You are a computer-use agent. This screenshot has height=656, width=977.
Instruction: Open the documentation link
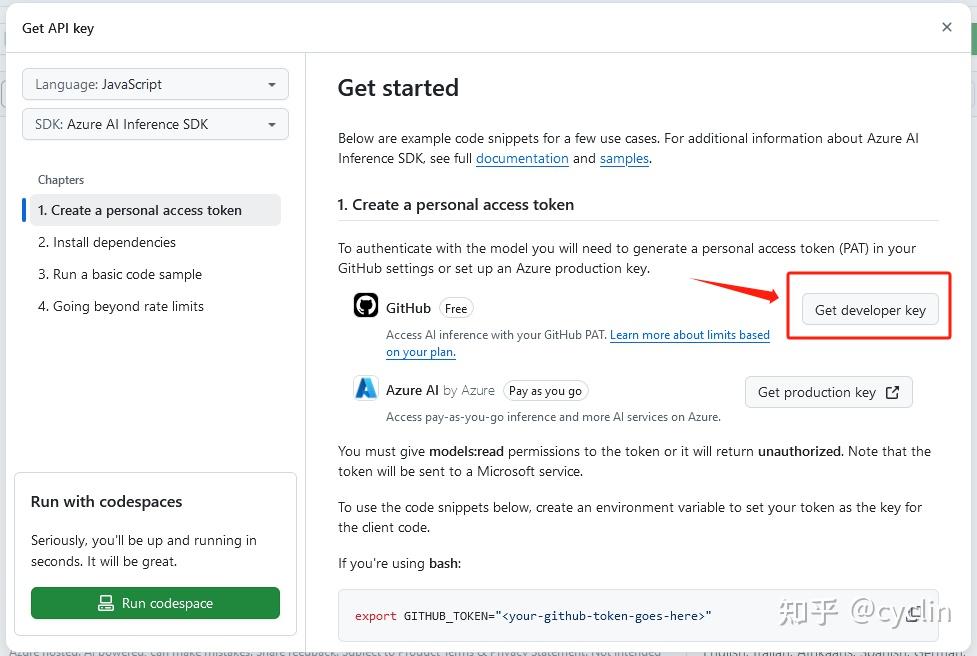[522, 158]
